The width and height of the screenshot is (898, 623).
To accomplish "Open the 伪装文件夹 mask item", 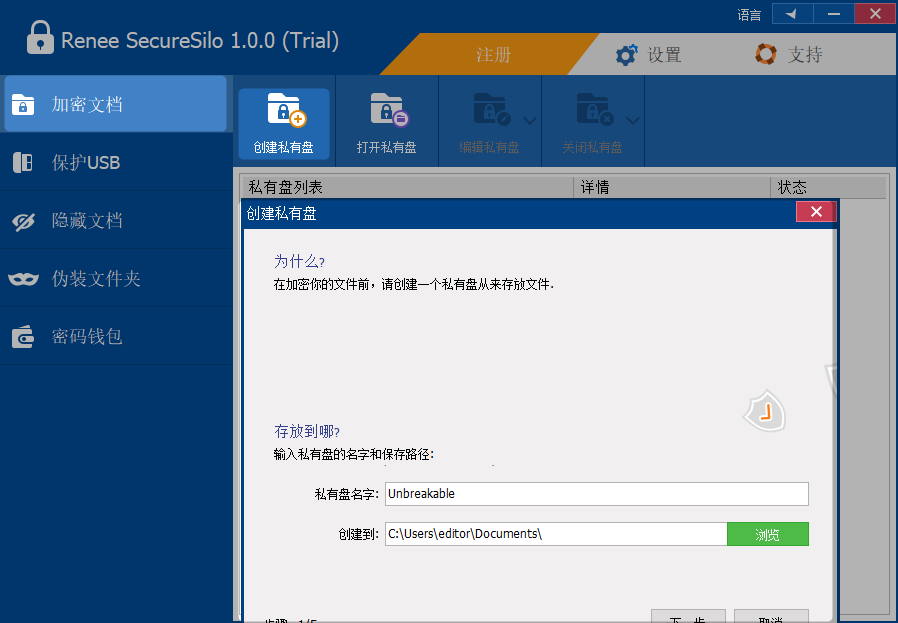I will click(x=115, y=278).
